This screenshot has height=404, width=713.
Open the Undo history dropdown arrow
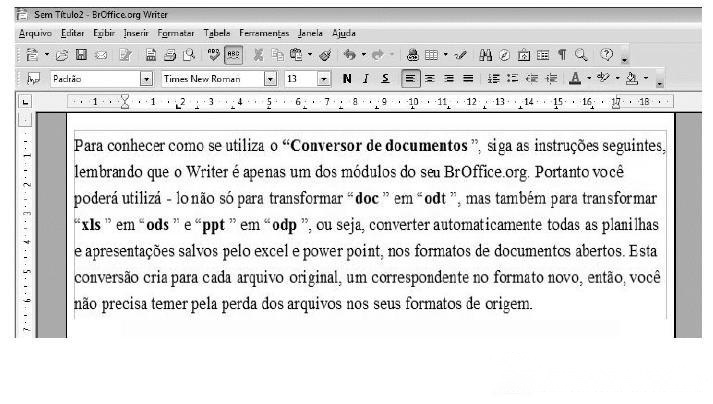(363, 55)
